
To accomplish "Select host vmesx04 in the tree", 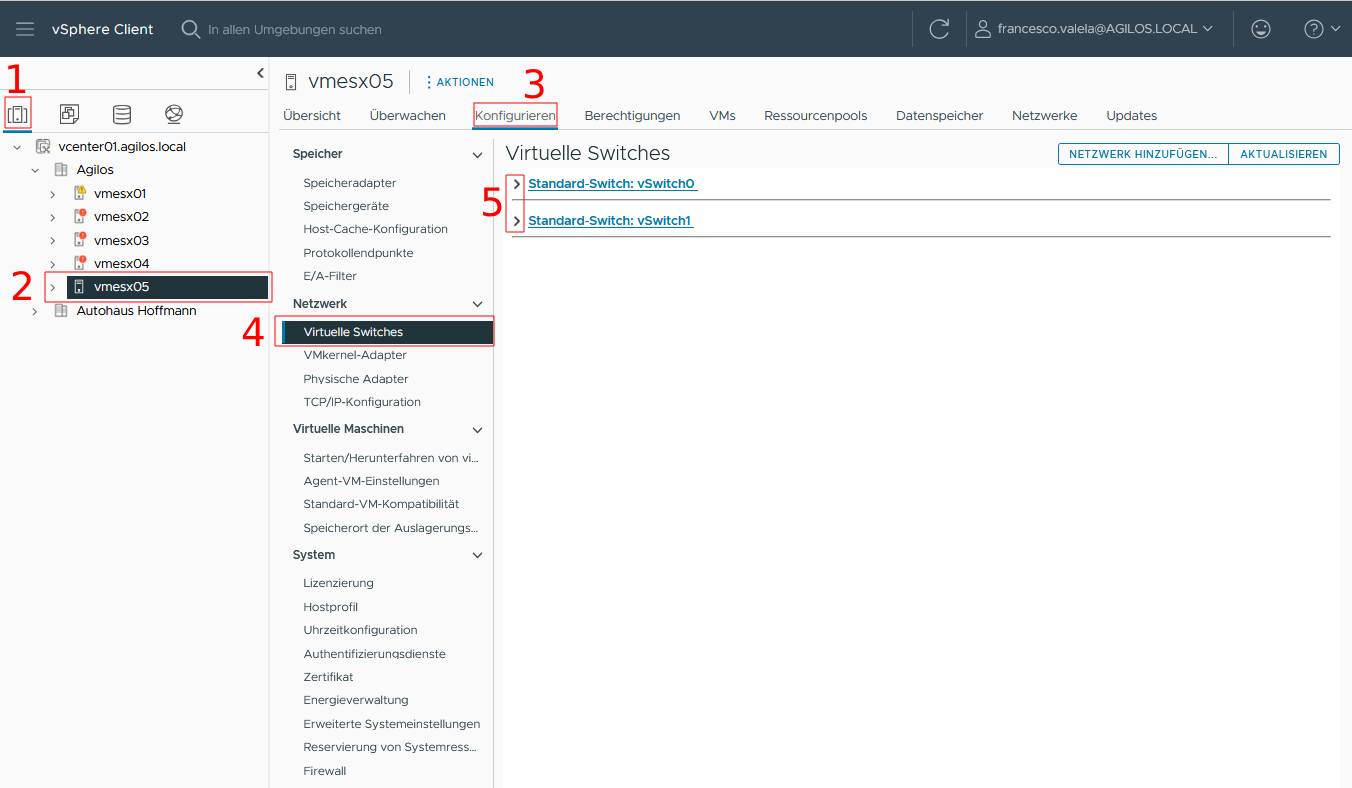I will [121, 264].
